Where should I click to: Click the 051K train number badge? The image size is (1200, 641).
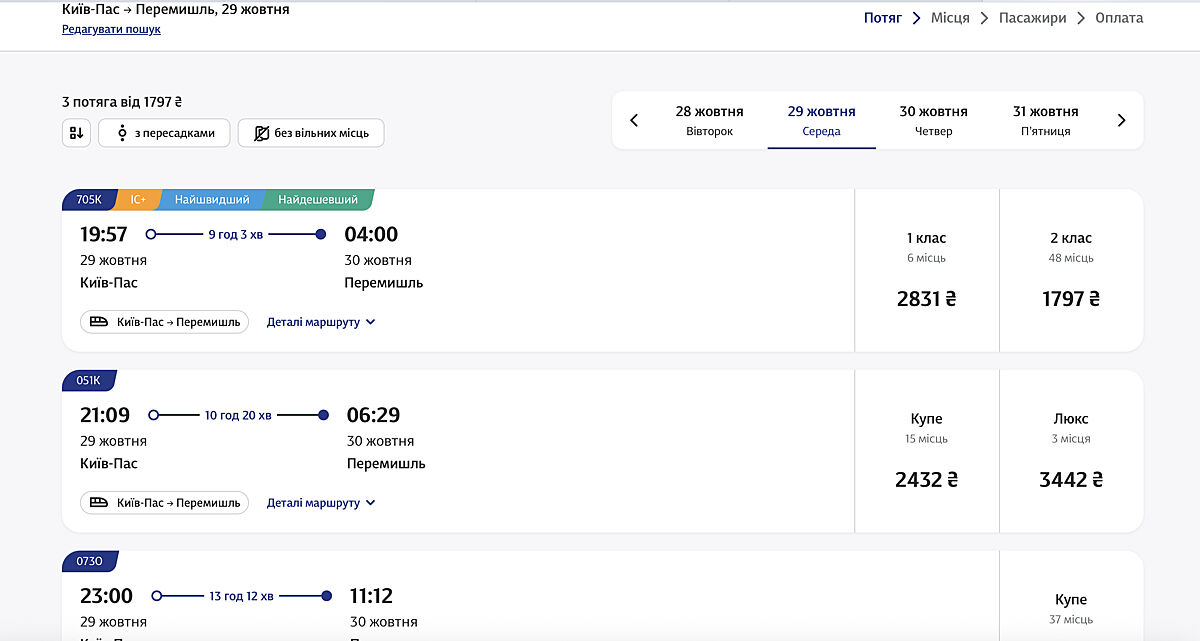click(89, 381)
